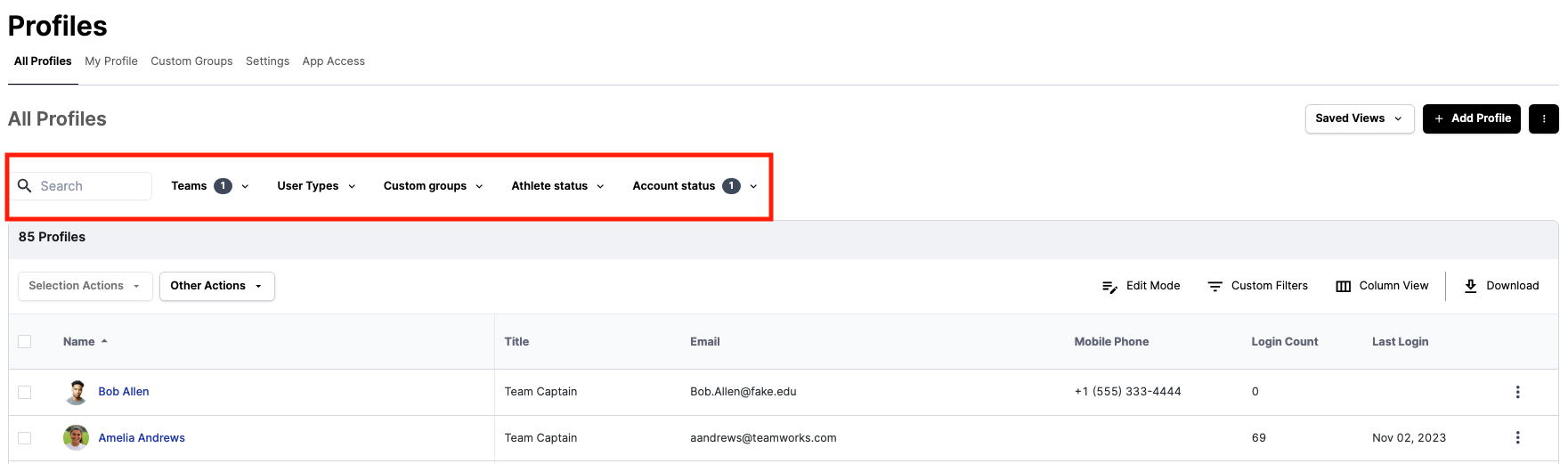The height and width of the screenshot is (464, 1568).
Task: Expand the Account status filter dropdown
Action: click(x=695, y=186)
